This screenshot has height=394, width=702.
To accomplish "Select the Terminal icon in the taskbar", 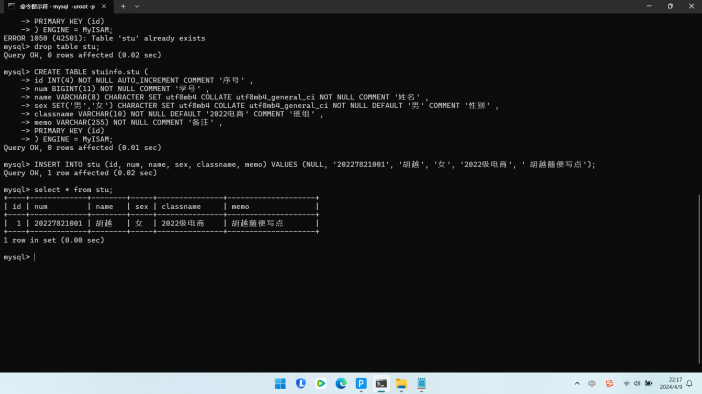I will click(381, 384).
